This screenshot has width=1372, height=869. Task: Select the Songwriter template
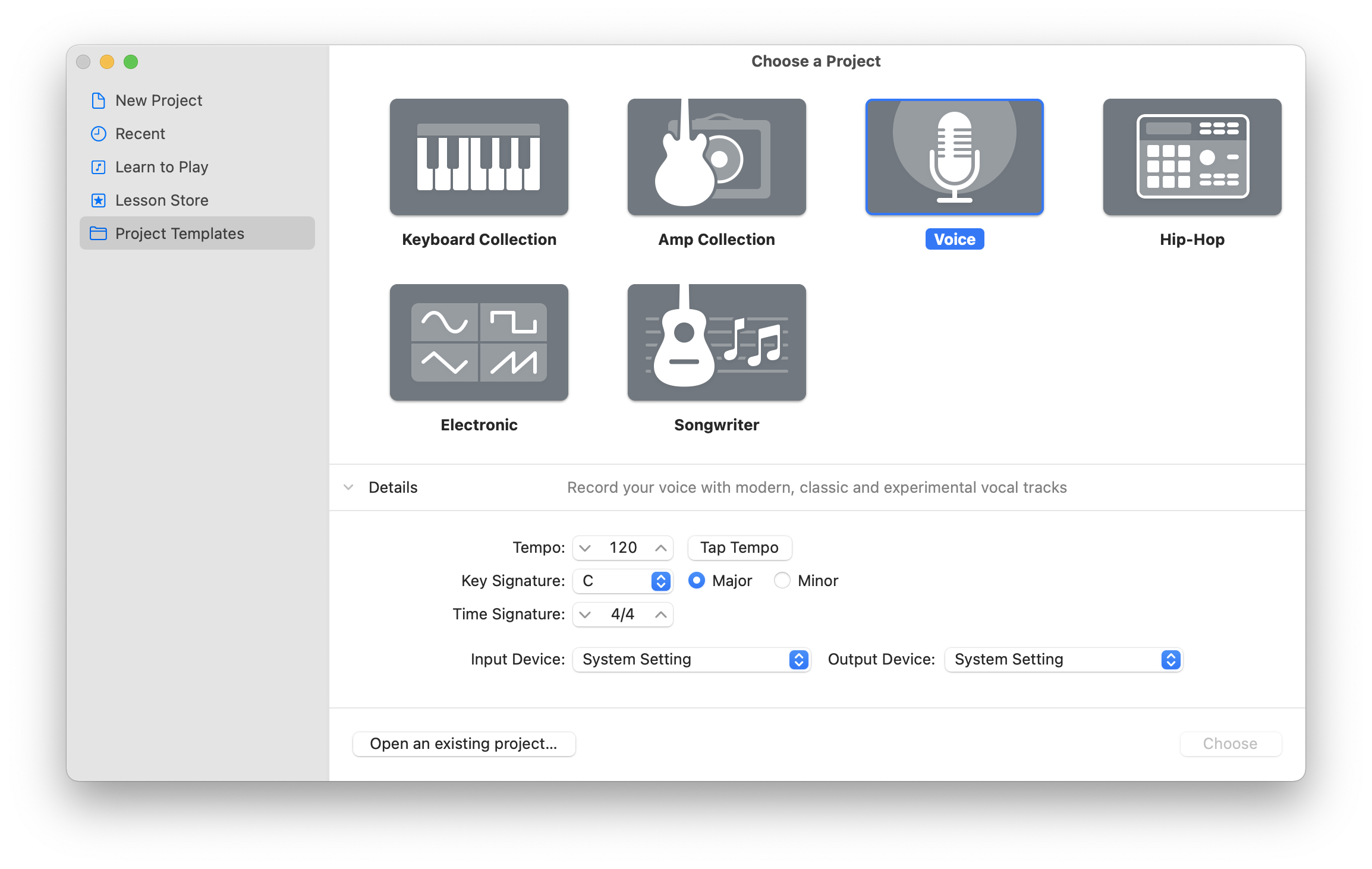point(716,342)
